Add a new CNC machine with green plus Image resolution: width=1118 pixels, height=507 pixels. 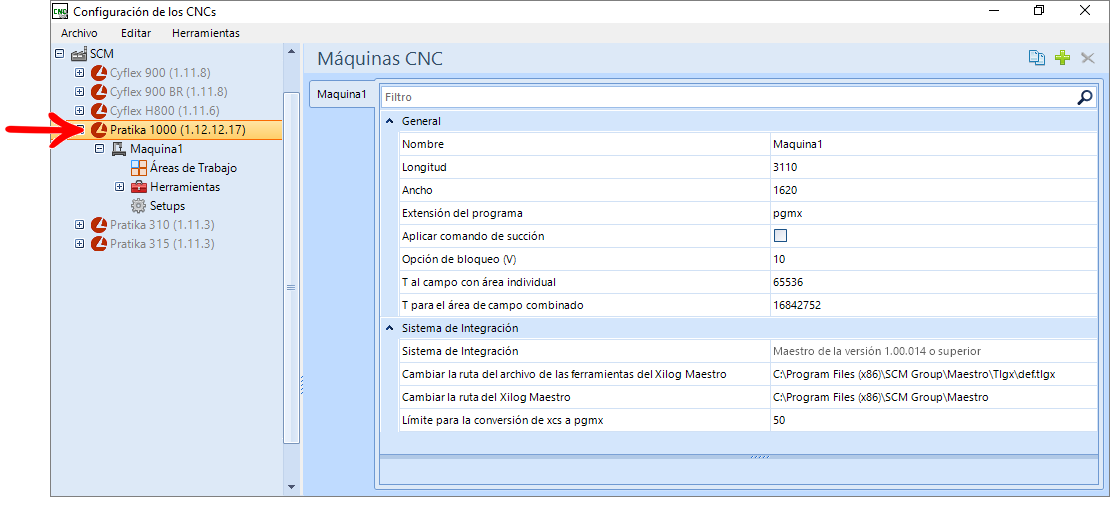click(1062, 58)
